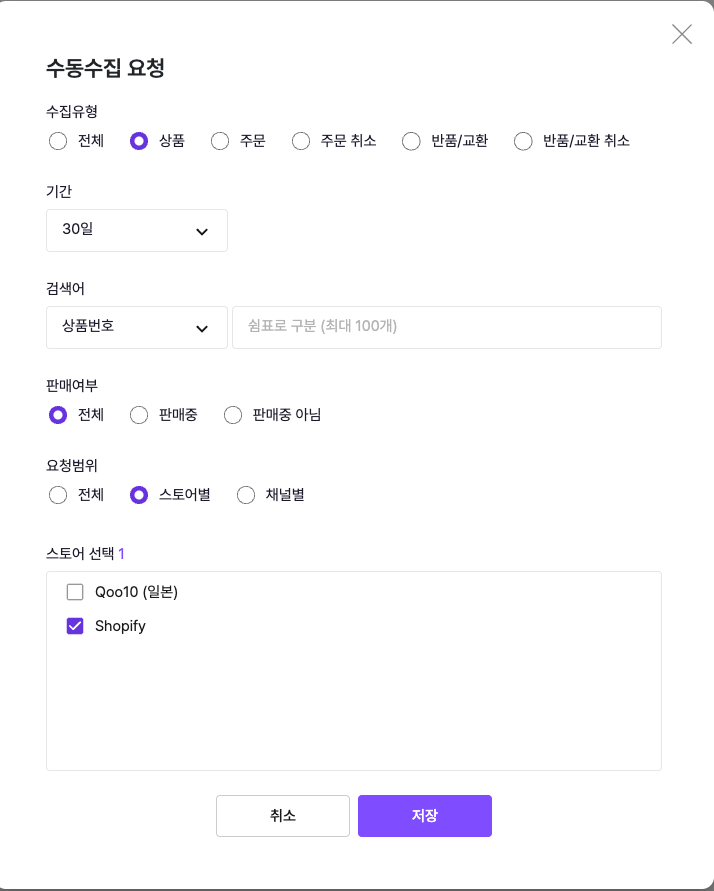Open the 30일 period dropdown
Screen dimensions: 714x891
[137, 230]
